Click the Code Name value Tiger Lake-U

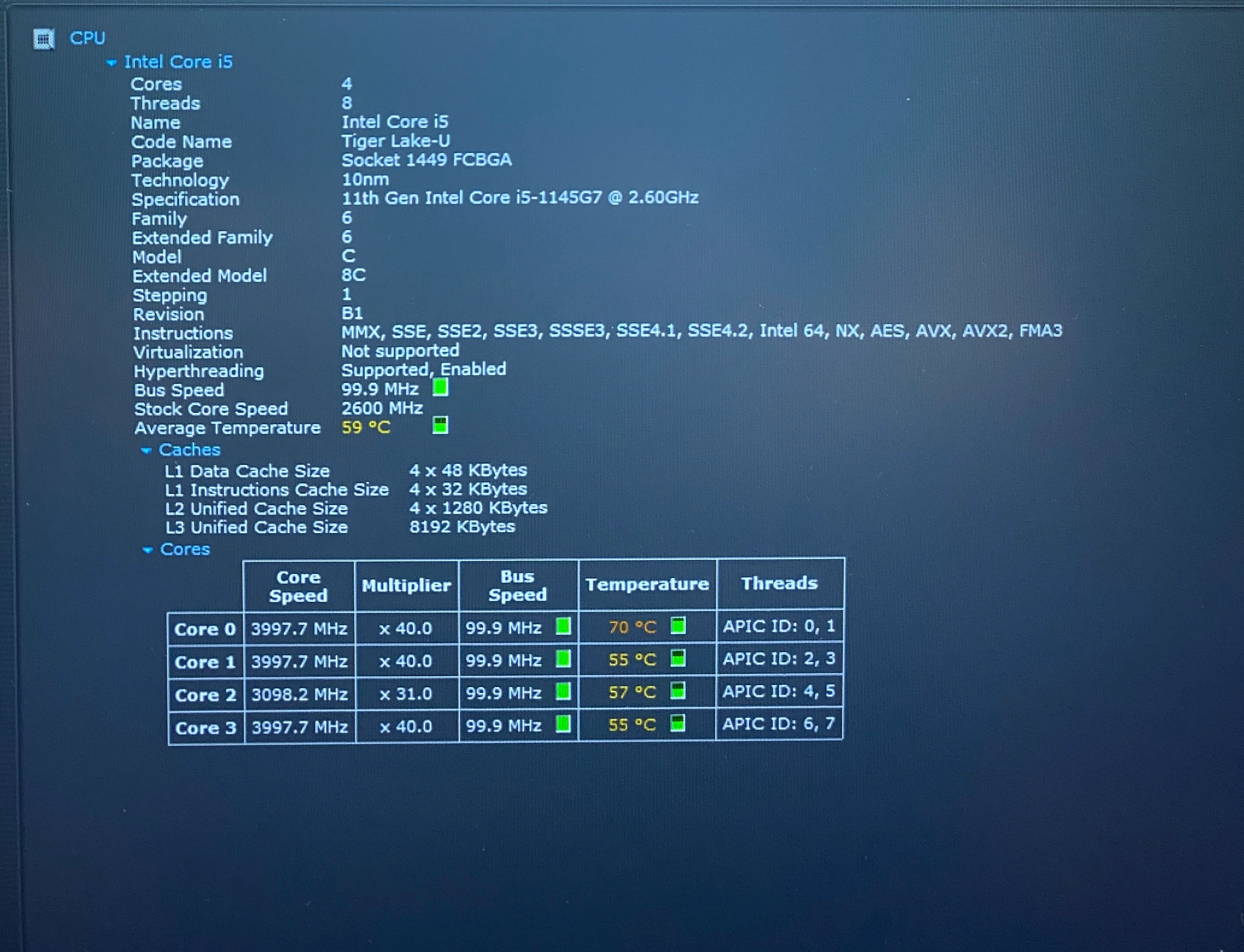pos(396,140)
